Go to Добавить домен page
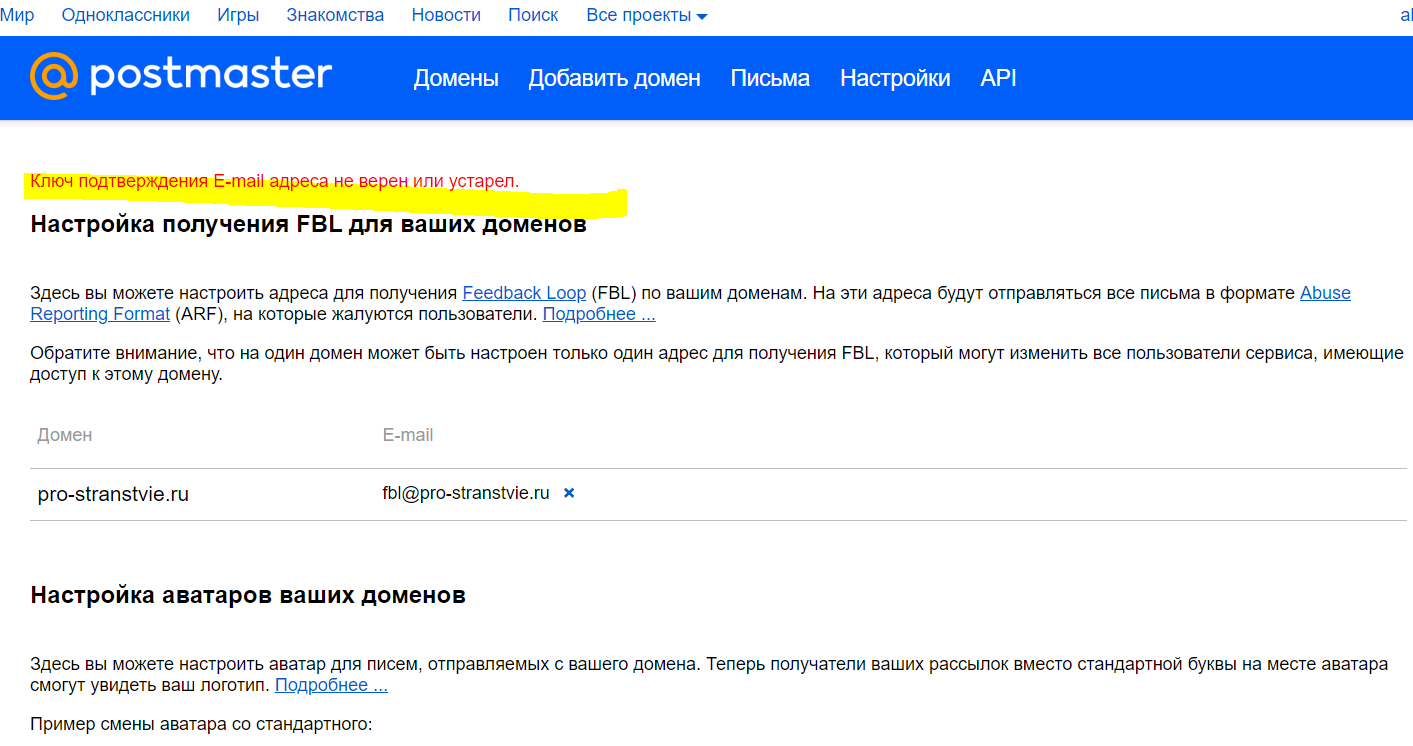Viewport: 1413px width, 746px height. (614, 78)
